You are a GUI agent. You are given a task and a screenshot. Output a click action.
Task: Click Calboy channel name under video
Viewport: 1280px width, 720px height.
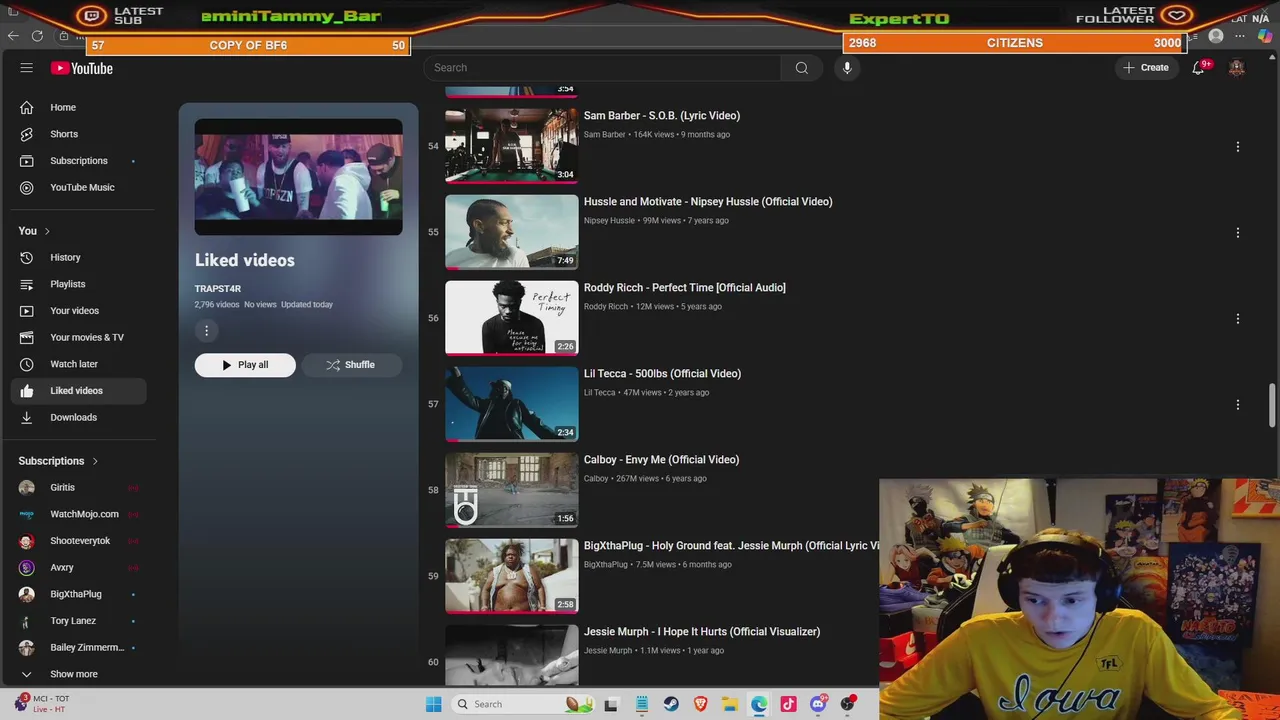596,479
